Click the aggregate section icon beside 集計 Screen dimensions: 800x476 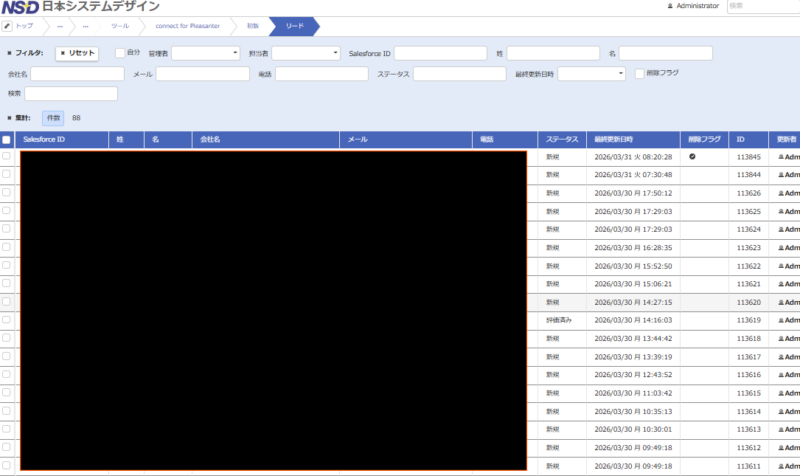10,118
